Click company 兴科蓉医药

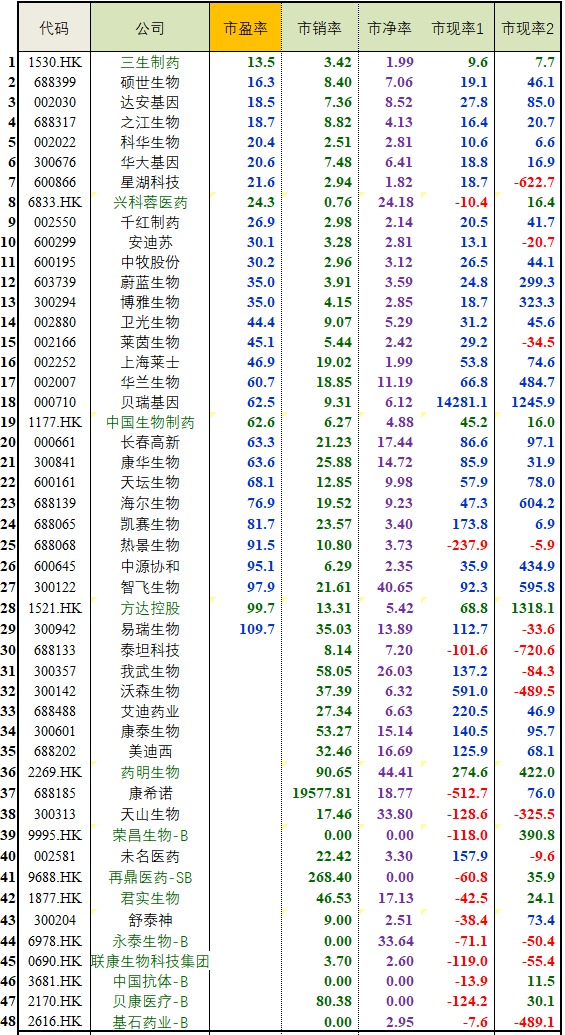click(x=150, y=202)
